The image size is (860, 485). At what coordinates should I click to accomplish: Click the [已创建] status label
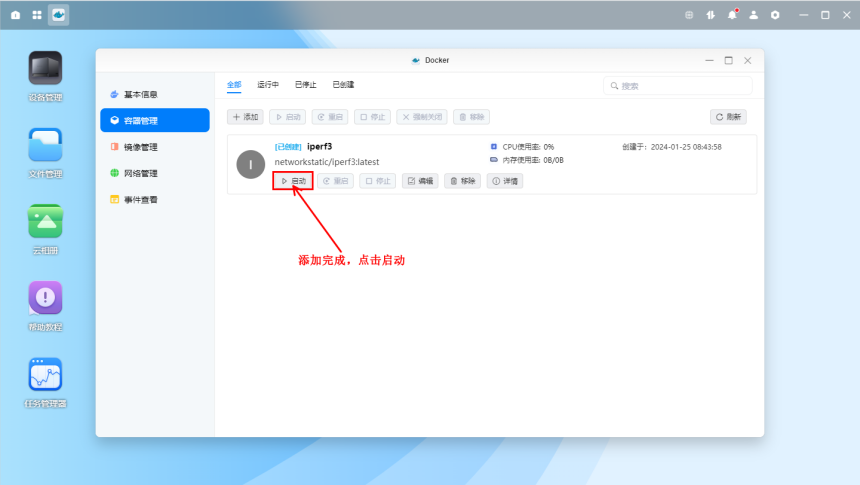[288, 147]
